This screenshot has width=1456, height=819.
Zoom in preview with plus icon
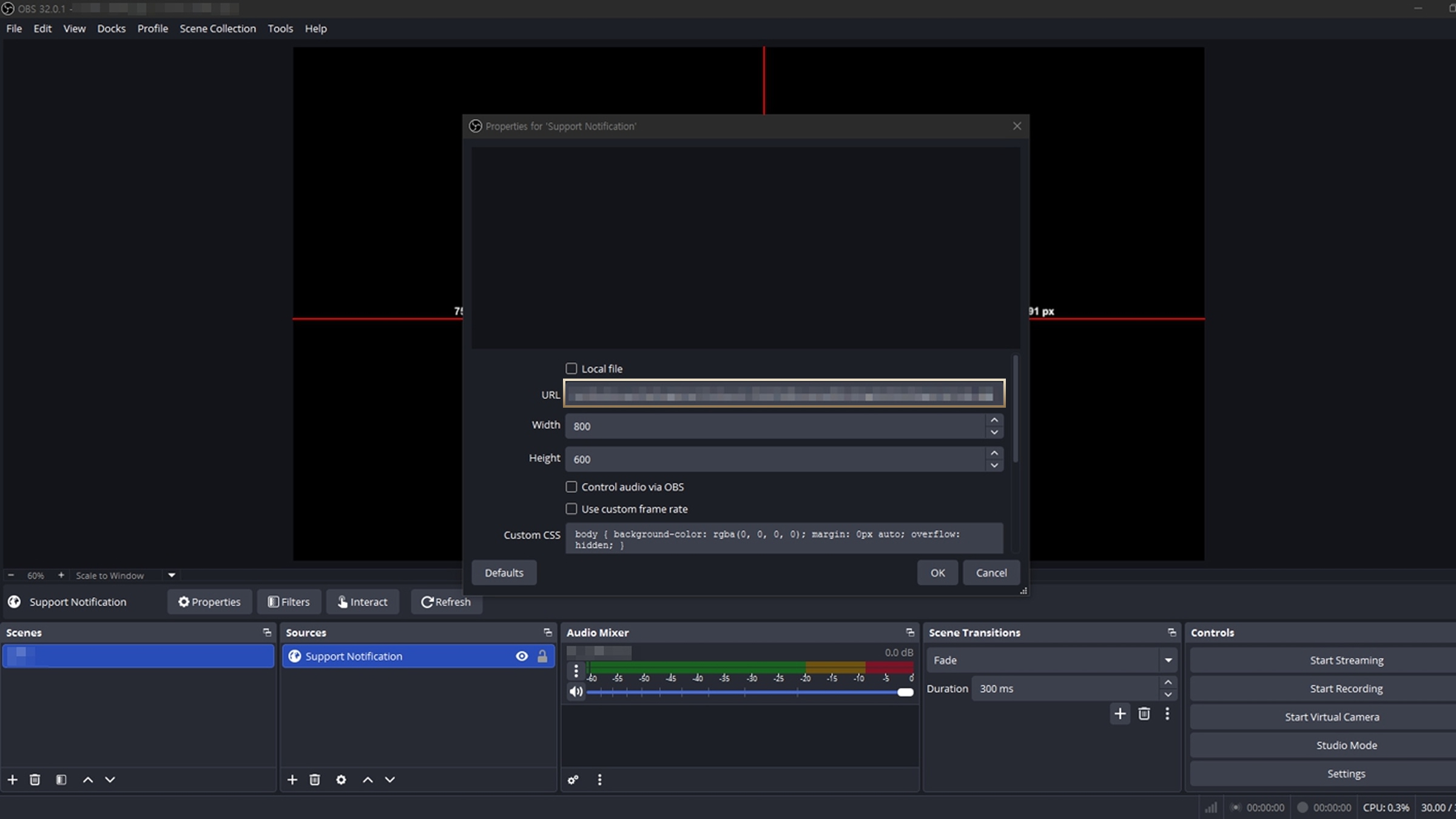pyautogui.click(x=61, y=575)
